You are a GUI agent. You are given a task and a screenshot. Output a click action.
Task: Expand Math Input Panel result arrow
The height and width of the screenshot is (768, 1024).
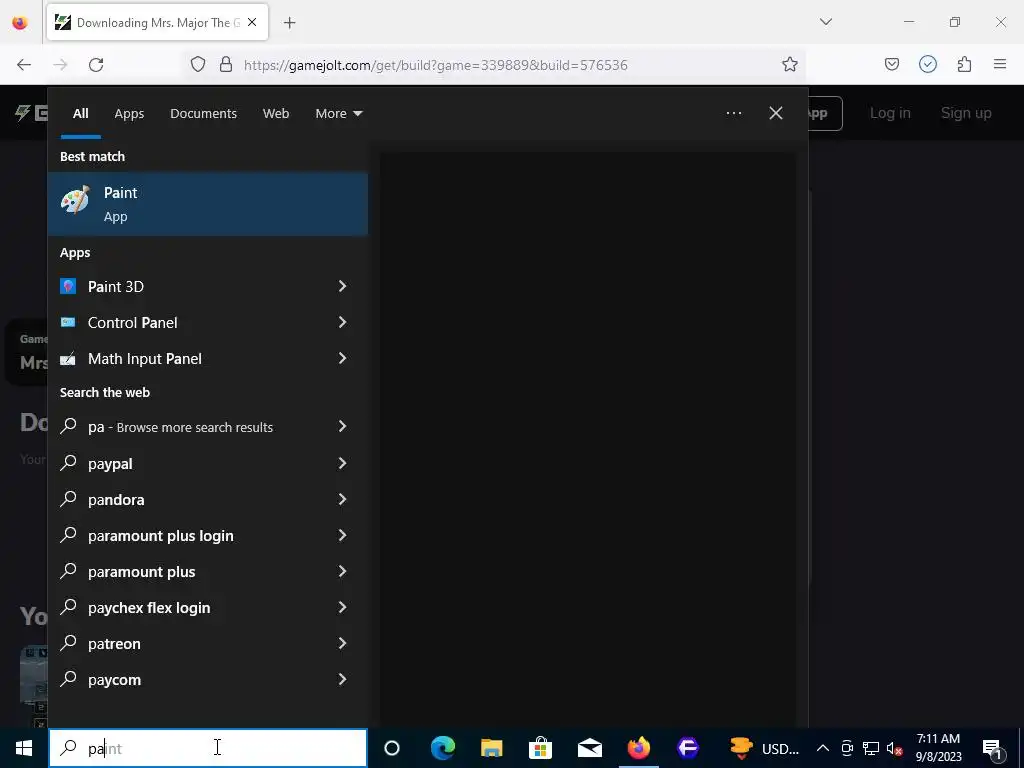[x=342, y=358]
